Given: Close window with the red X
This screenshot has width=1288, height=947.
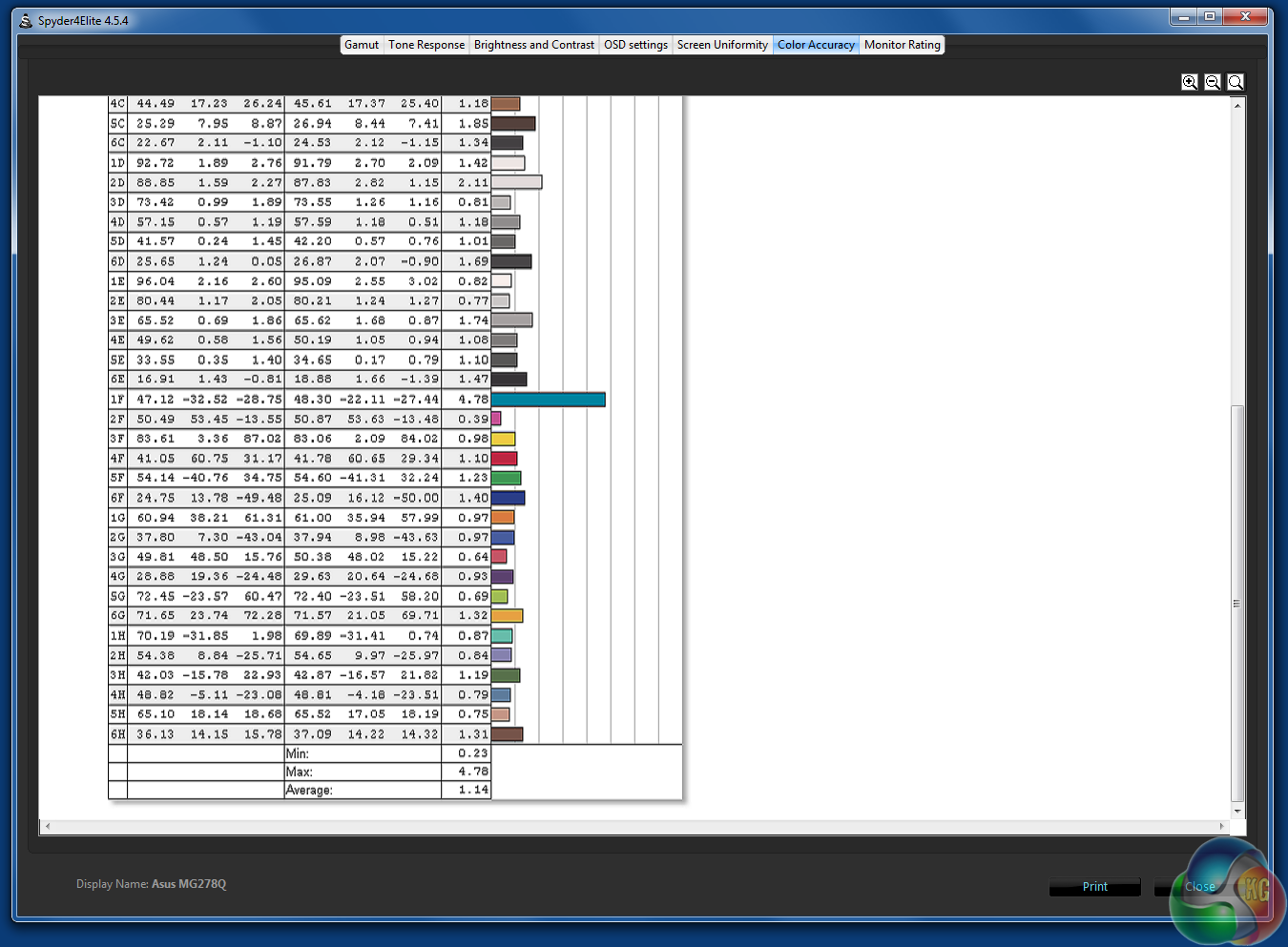Looking at the screenshot, I should [x=1245, y=16].
